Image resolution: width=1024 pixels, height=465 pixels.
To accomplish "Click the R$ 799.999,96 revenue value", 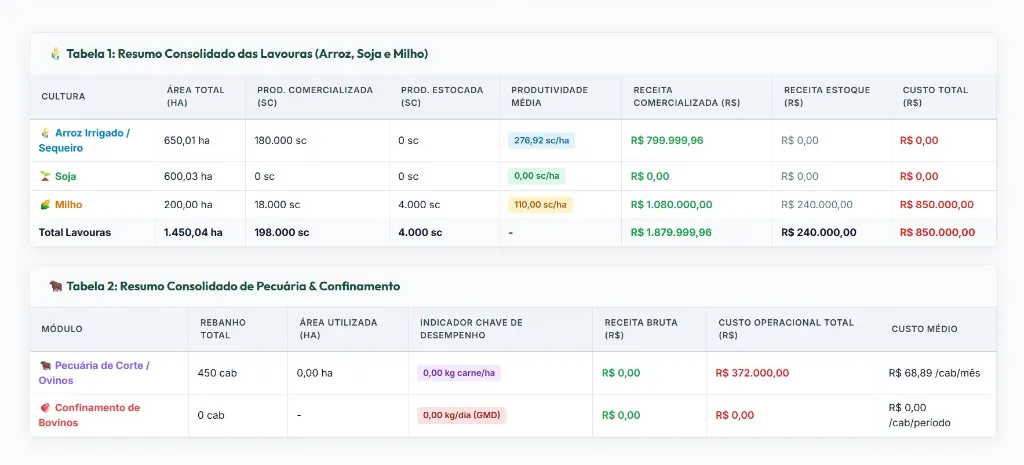I will (x=667, y=140).
